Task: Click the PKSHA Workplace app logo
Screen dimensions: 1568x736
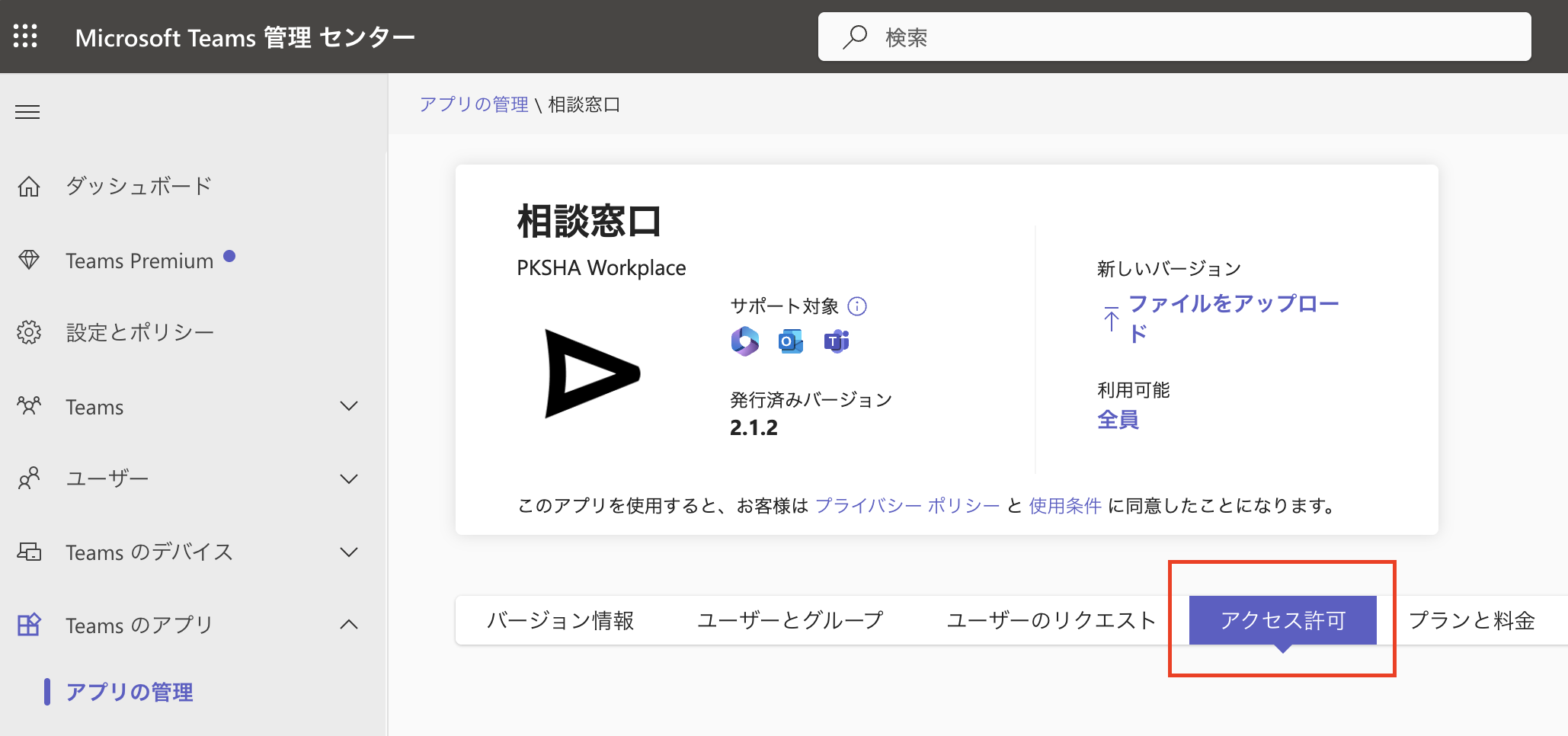Action: click(593, 373)
